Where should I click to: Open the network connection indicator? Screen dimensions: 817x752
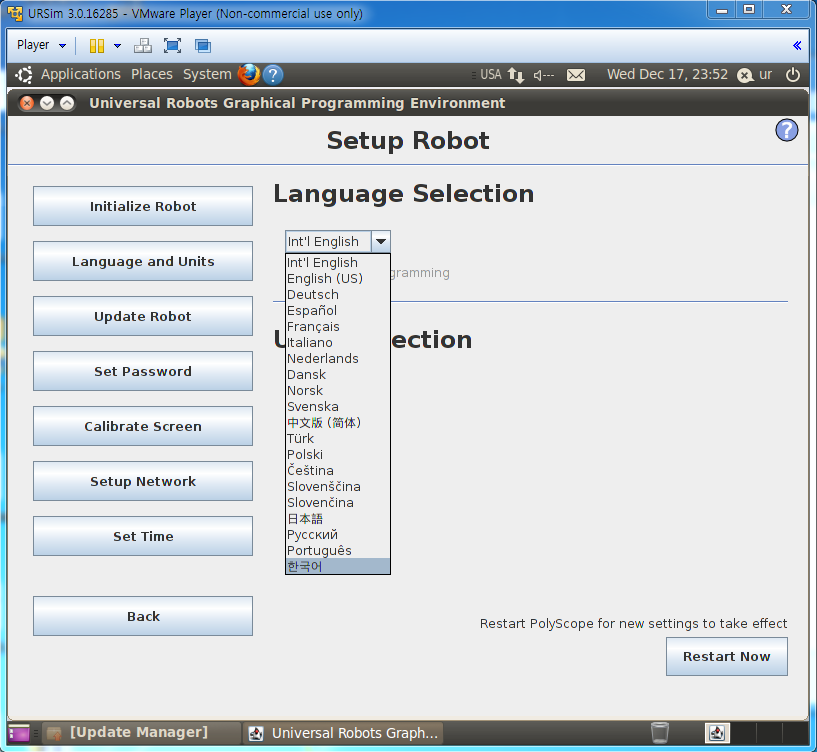[x=516, y=75]
